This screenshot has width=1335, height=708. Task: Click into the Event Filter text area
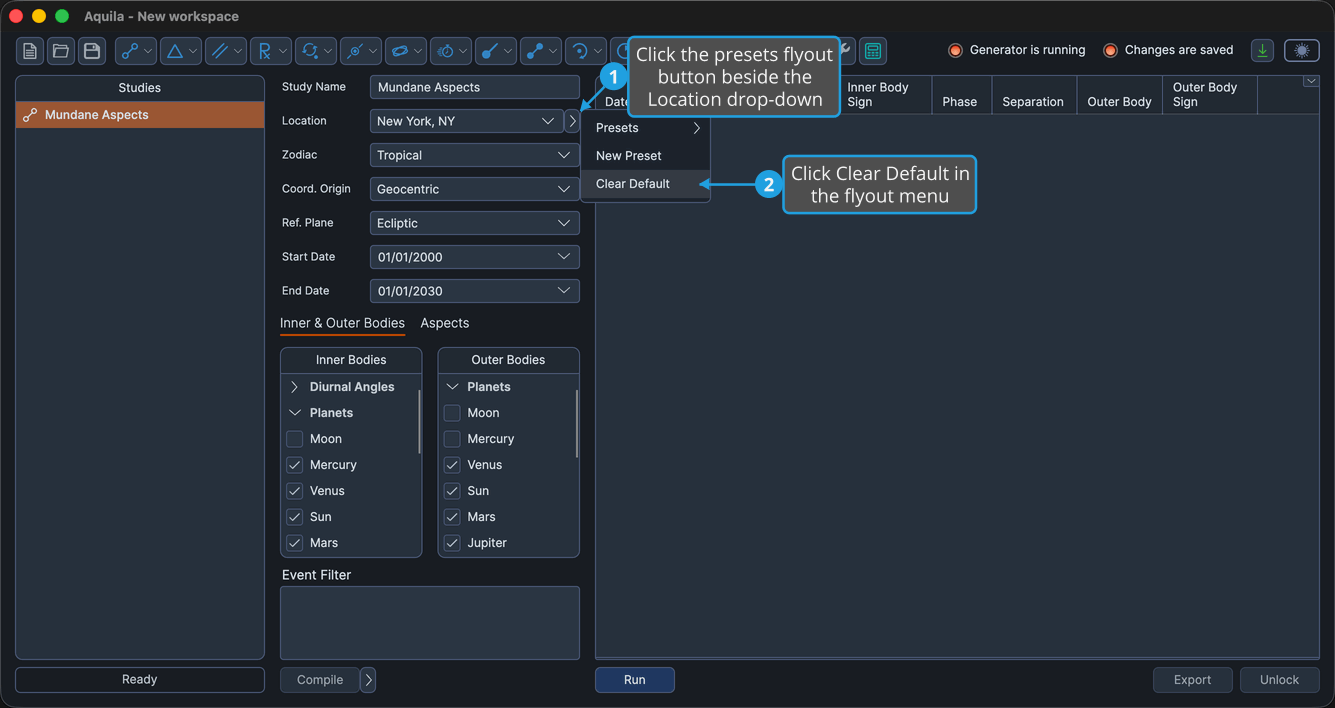click(430, 623)
